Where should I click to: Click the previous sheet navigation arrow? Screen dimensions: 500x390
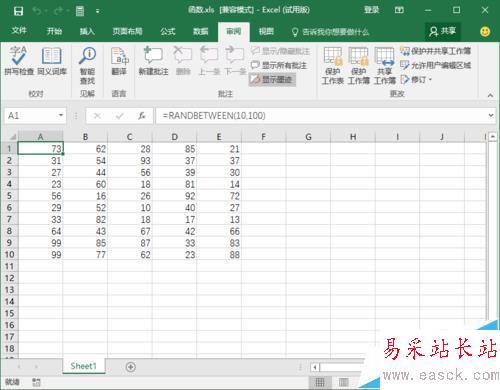[x=19, y=367]
